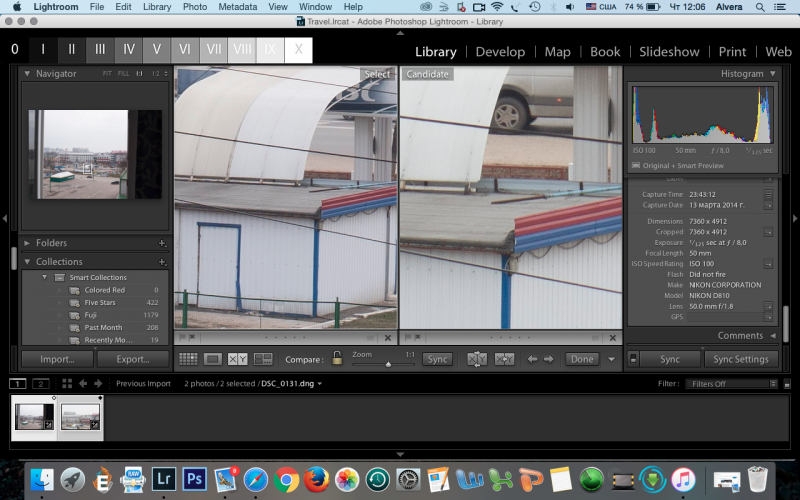
Task: Click the Make Select icon
Action: coord(504,359)
